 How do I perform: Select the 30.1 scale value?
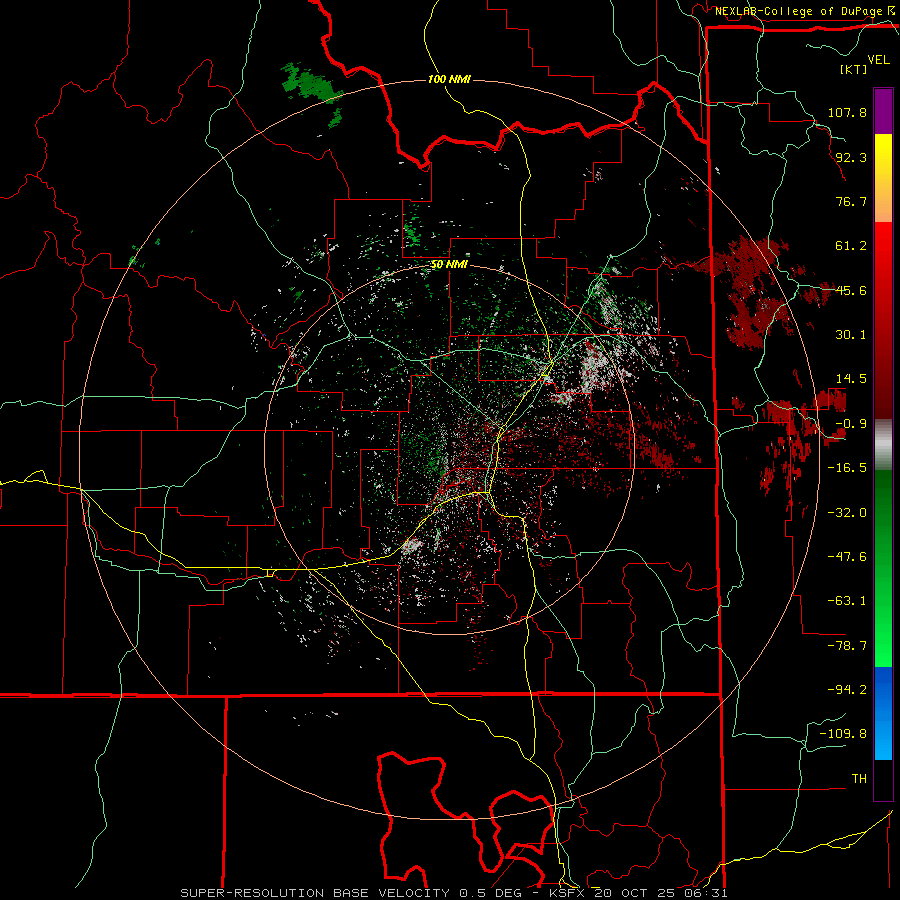851,335
